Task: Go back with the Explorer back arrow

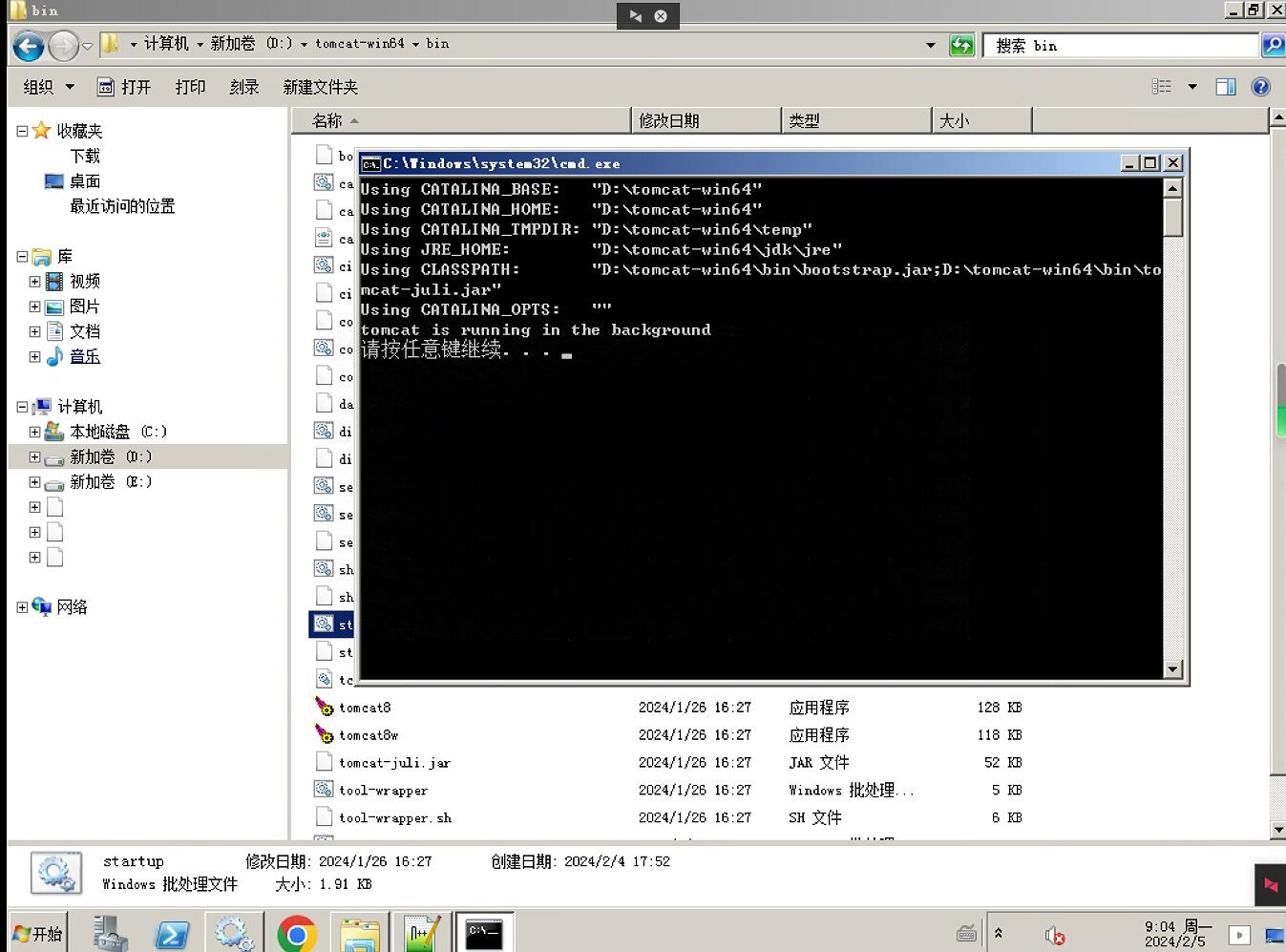Action: 29,45
